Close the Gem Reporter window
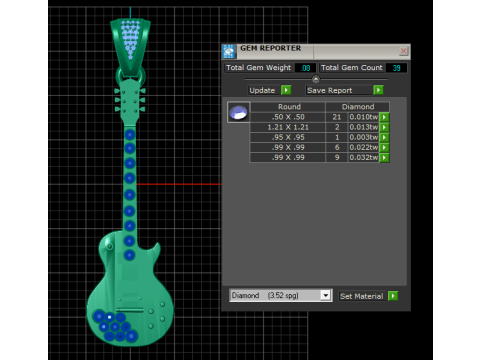480x360 pixels. (403, 51)
